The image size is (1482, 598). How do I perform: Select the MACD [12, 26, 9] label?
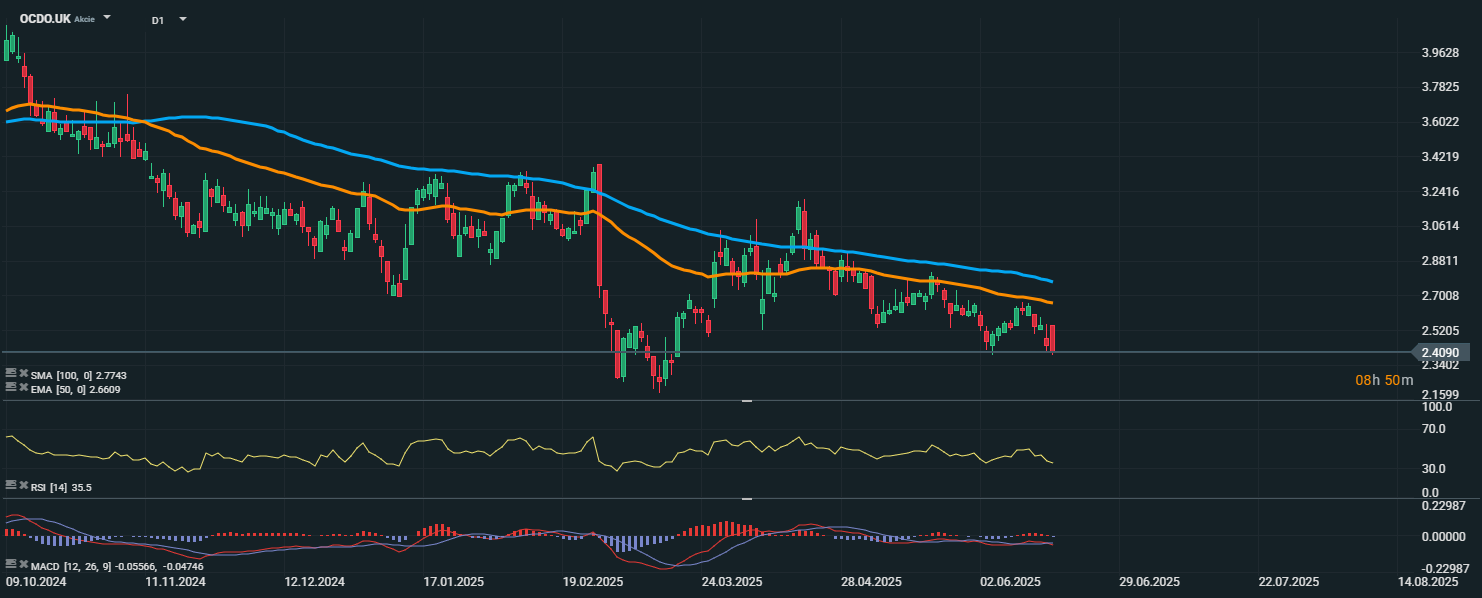coord(70,566)
